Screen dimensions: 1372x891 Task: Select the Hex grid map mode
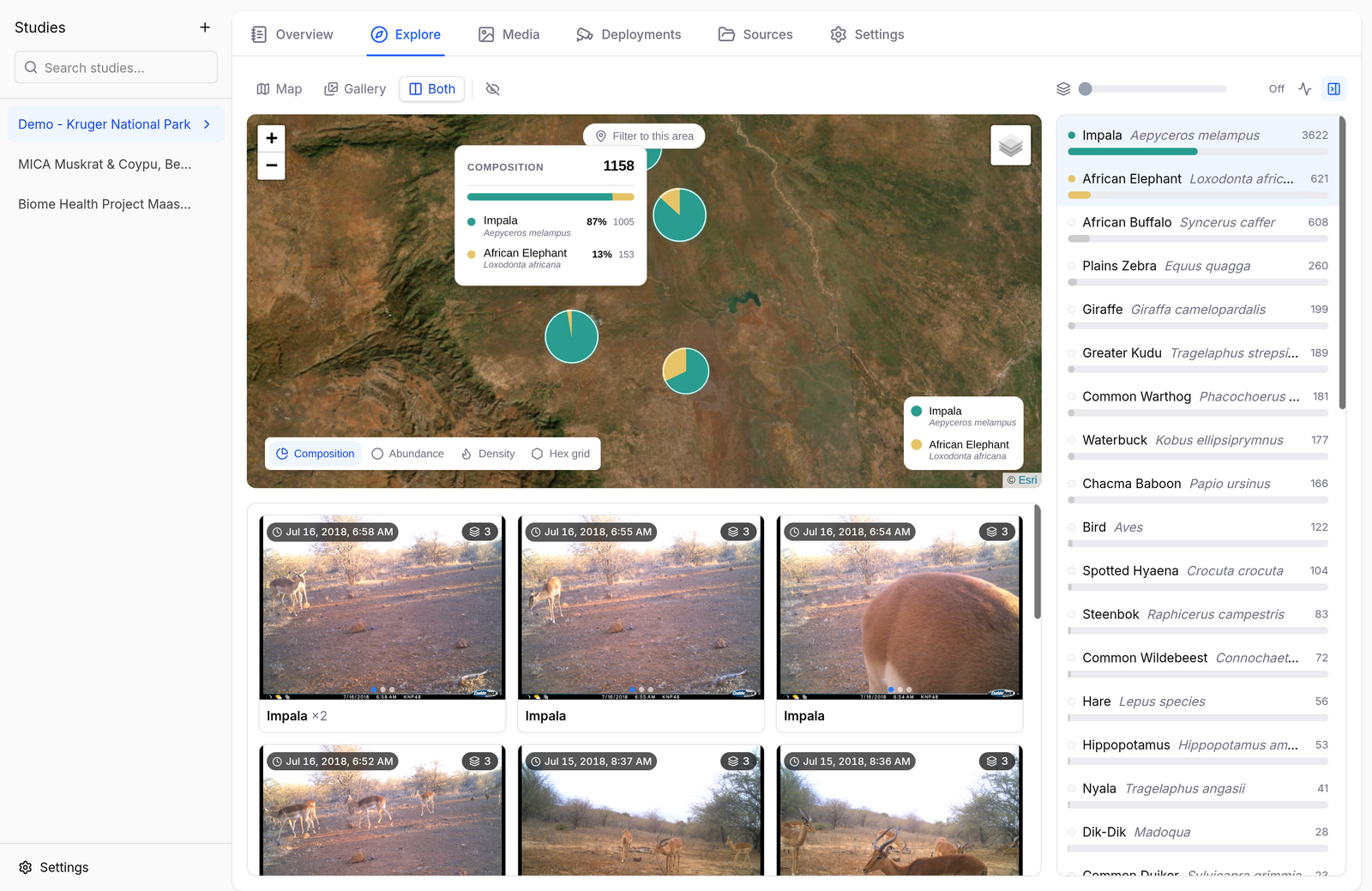pos(561,454)
